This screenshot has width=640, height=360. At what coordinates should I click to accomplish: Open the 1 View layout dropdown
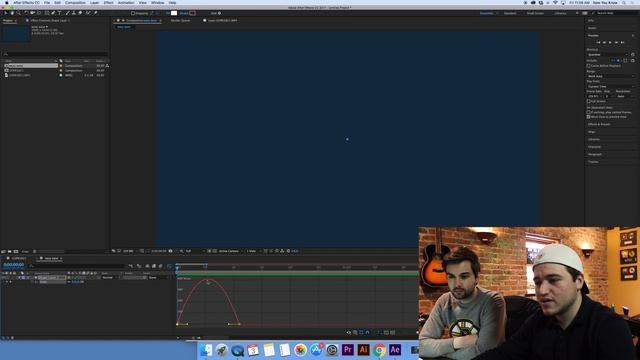[253, 251]
